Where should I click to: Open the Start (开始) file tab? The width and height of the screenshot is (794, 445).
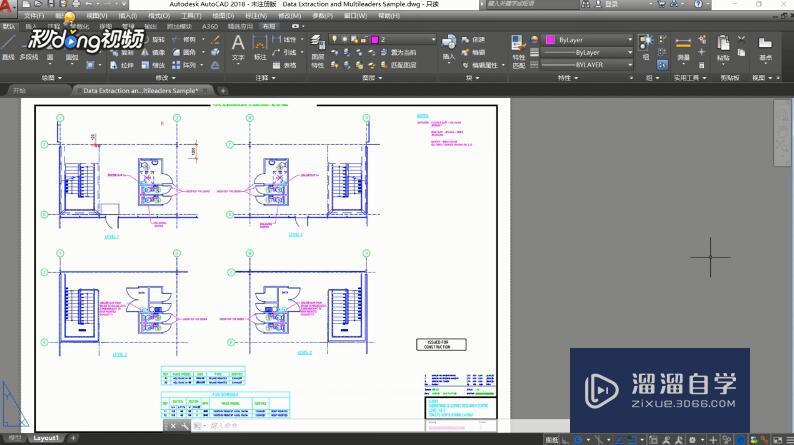[19, 91]
